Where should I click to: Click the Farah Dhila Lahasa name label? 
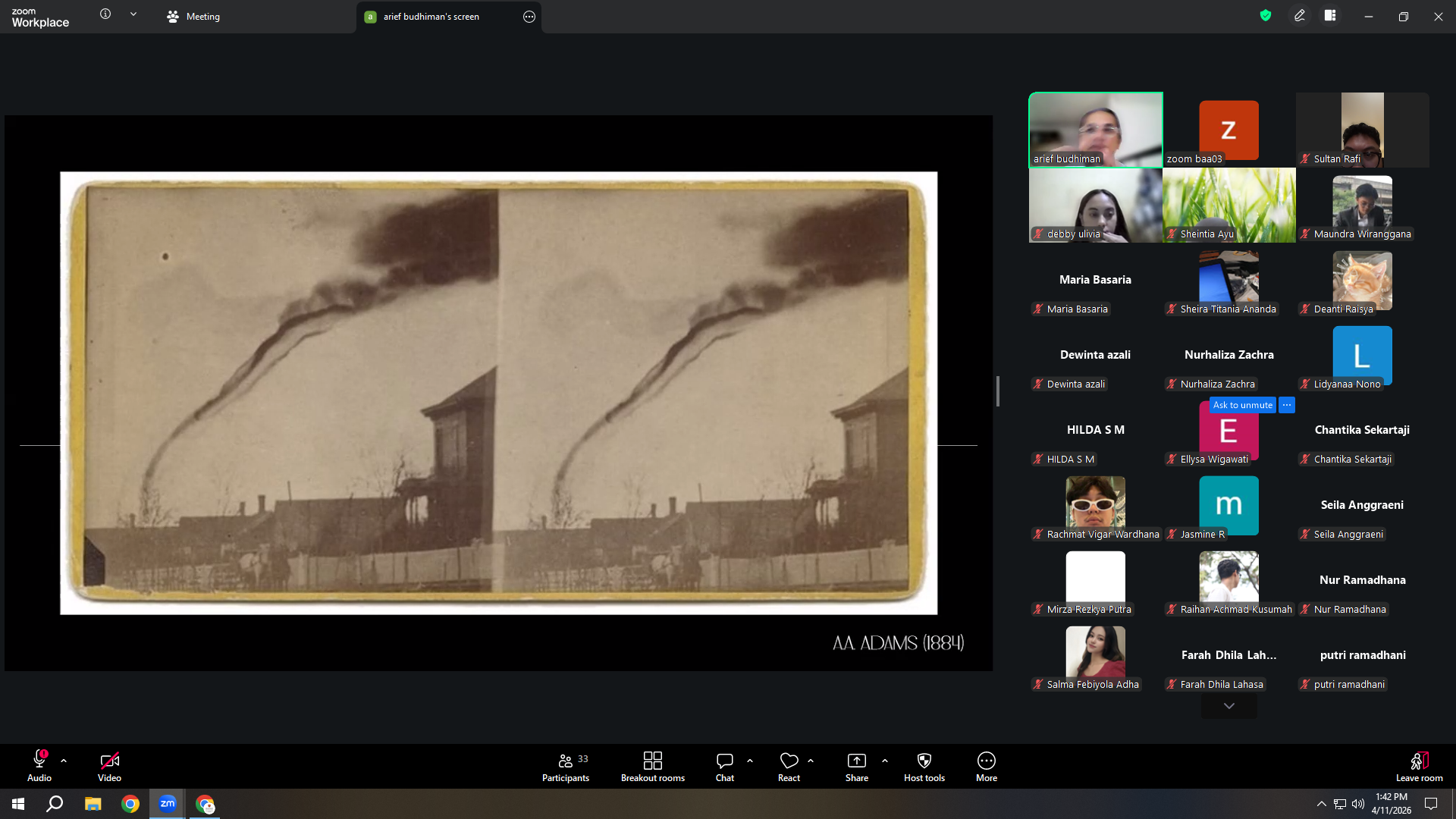click(x=1222, y=685)
